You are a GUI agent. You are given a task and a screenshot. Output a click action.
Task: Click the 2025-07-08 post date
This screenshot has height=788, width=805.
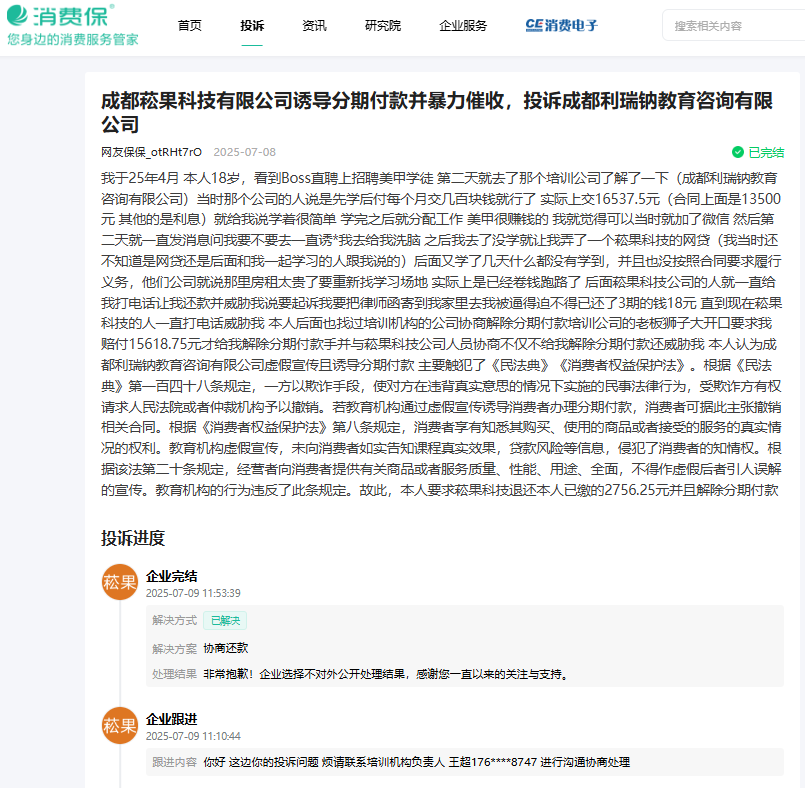tap(244, 152)
